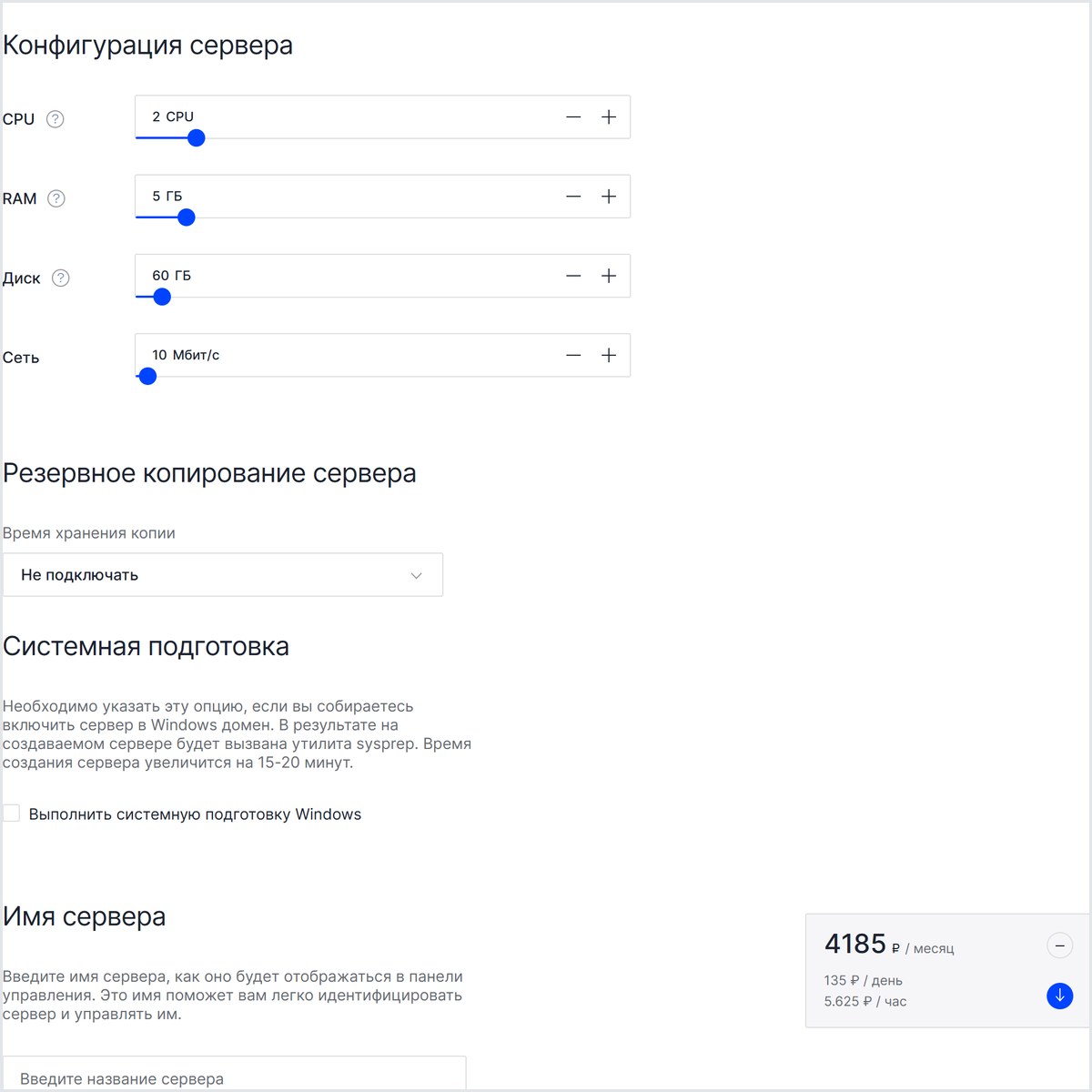Image resolution: width=1092 pixels, height=1092 pixels.
Task: Collapse the price panel with minus icon
Action: tap(1059, 946)
